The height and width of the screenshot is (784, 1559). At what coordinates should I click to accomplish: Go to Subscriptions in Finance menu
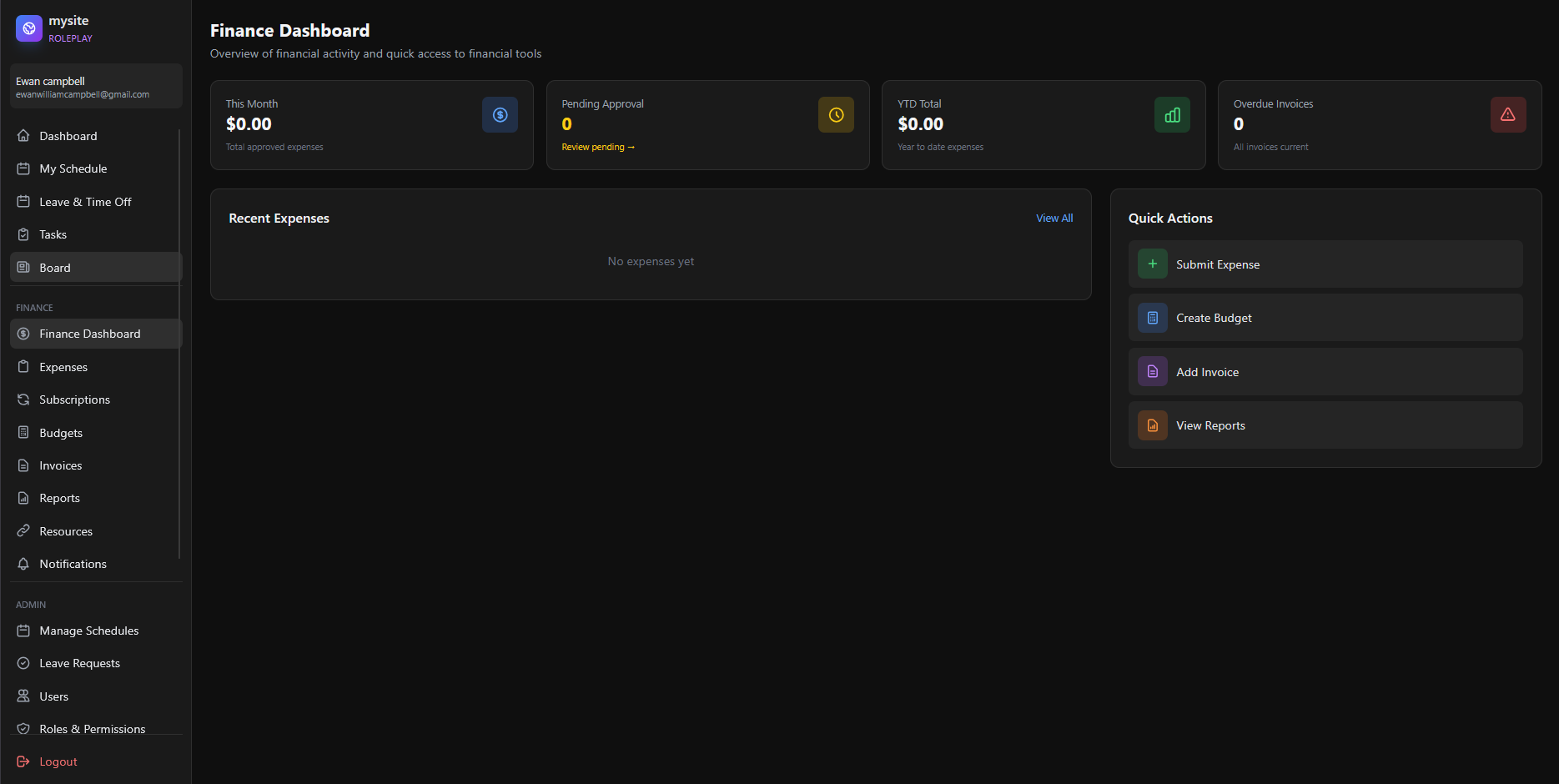tap(74, 400)
